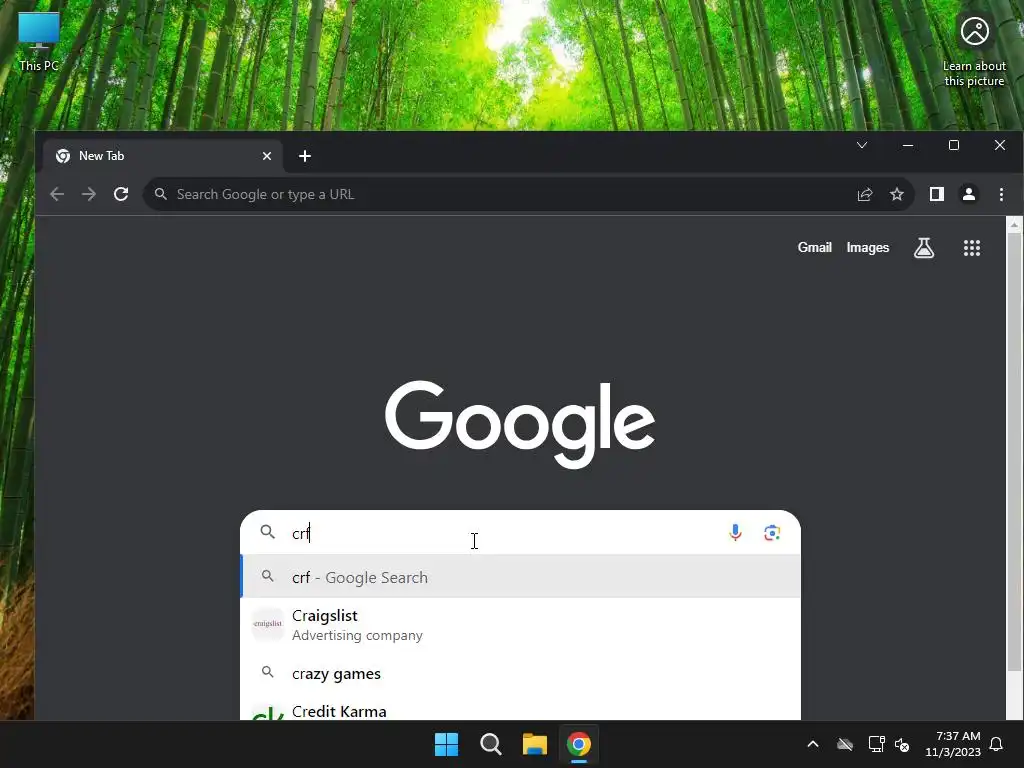Go forward to next page
Image resolution: width=1024 pixels, height=768 pixels.
click(x=89, y=194)
